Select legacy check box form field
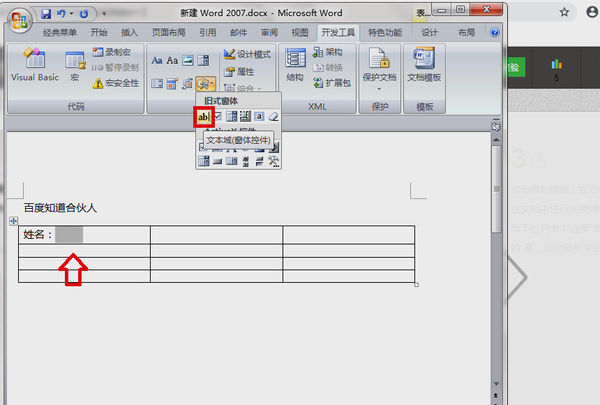This screenshot has width=600, height=405. pyautogui.click(x=217, y=118)
